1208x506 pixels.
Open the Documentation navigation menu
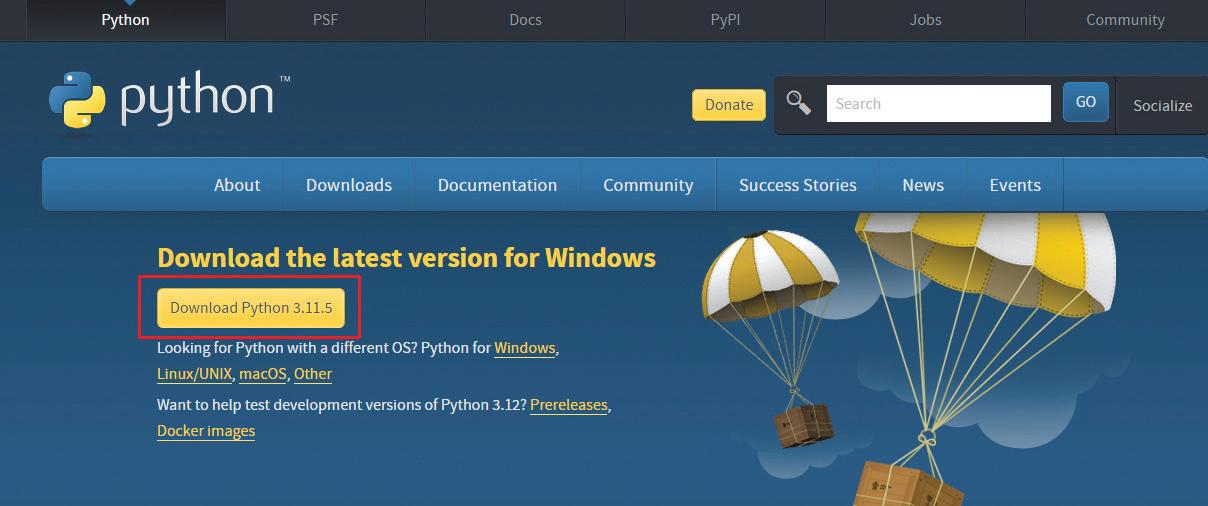click(497, 185)
